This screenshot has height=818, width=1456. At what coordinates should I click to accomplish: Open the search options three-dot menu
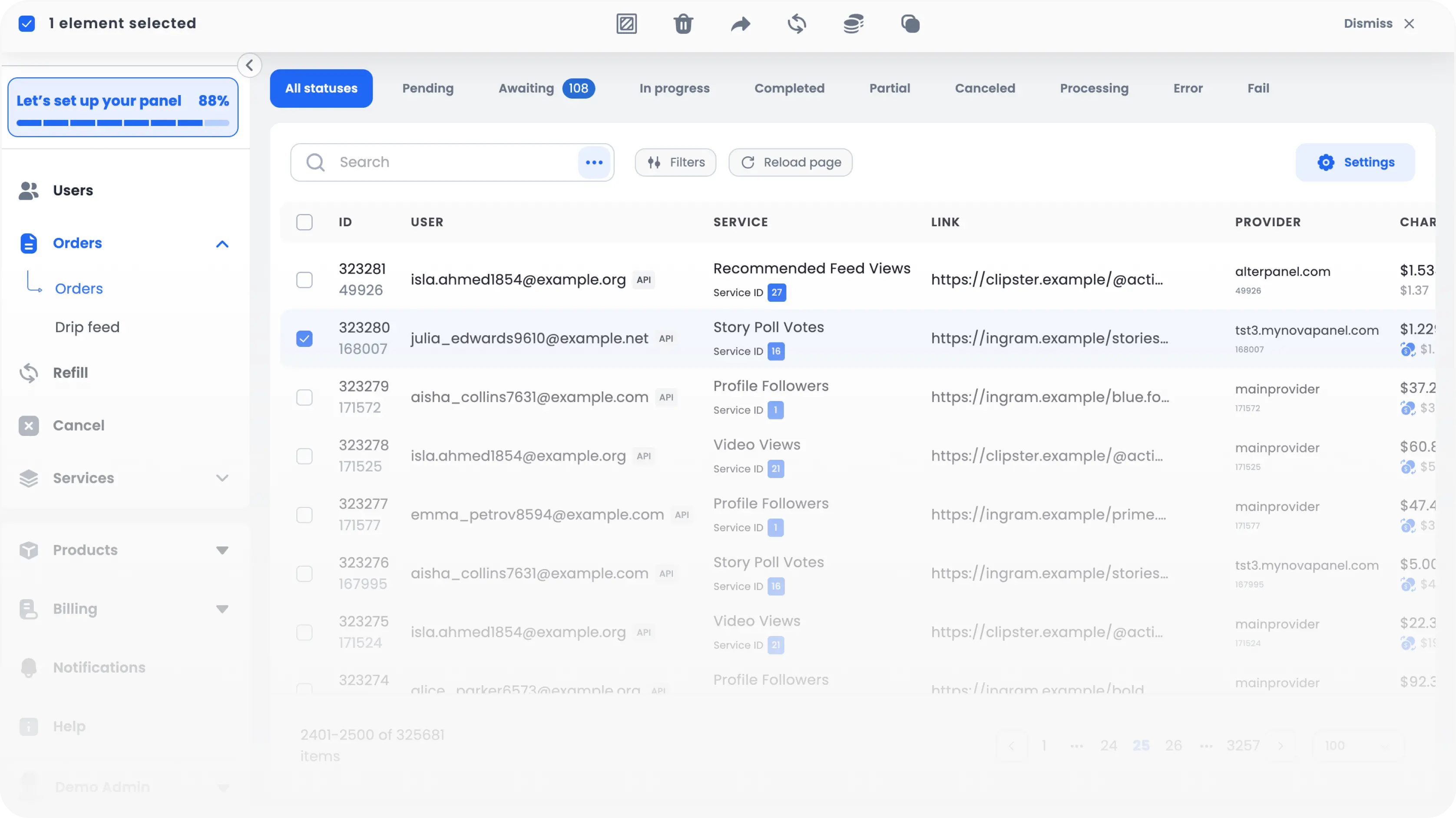point(594,163)
